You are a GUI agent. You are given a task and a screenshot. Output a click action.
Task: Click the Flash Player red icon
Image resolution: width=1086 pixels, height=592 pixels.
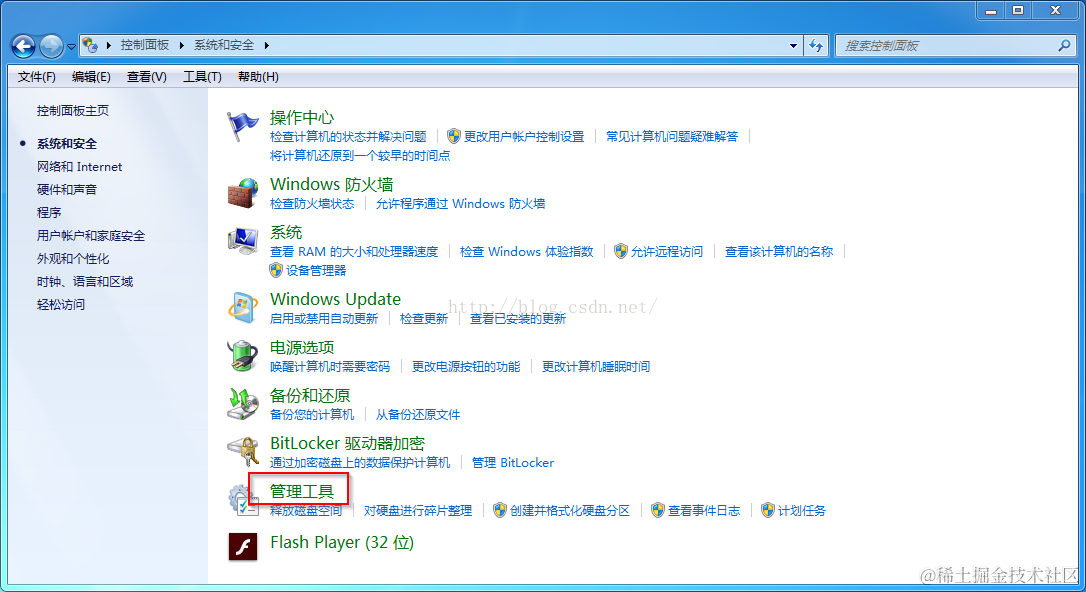243,546
